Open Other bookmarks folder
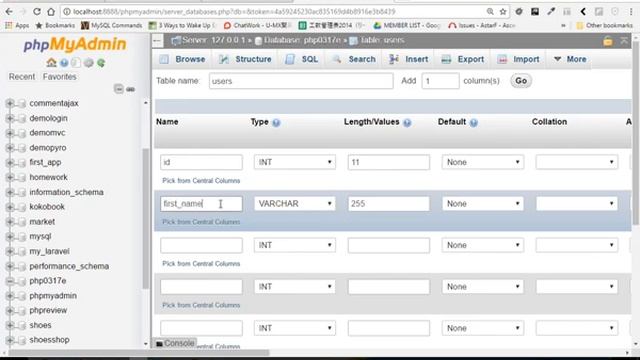This screenshot has width=640, height=360. (604, 25)
